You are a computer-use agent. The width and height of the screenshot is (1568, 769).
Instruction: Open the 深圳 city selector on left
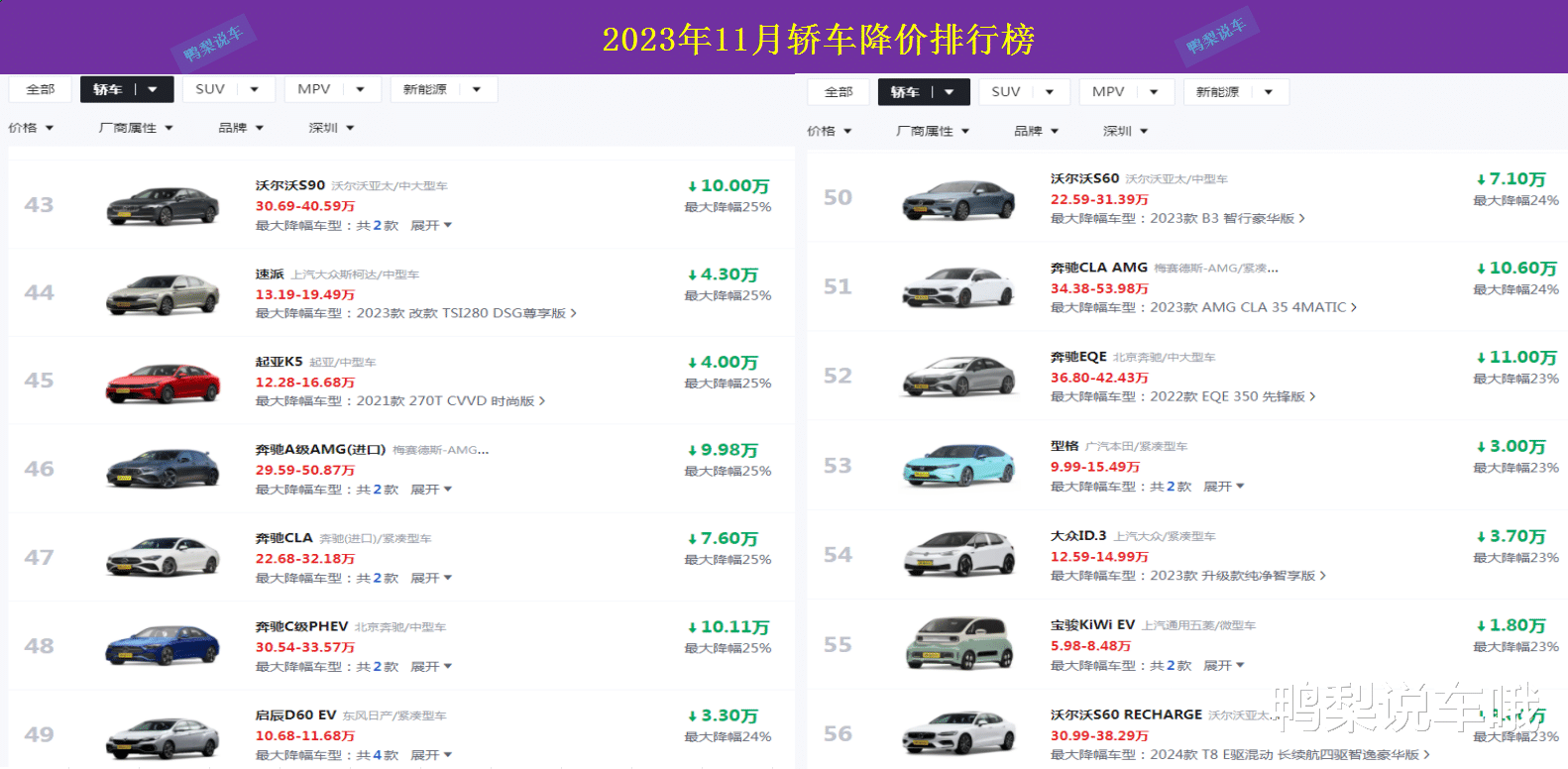coord(331,128)
